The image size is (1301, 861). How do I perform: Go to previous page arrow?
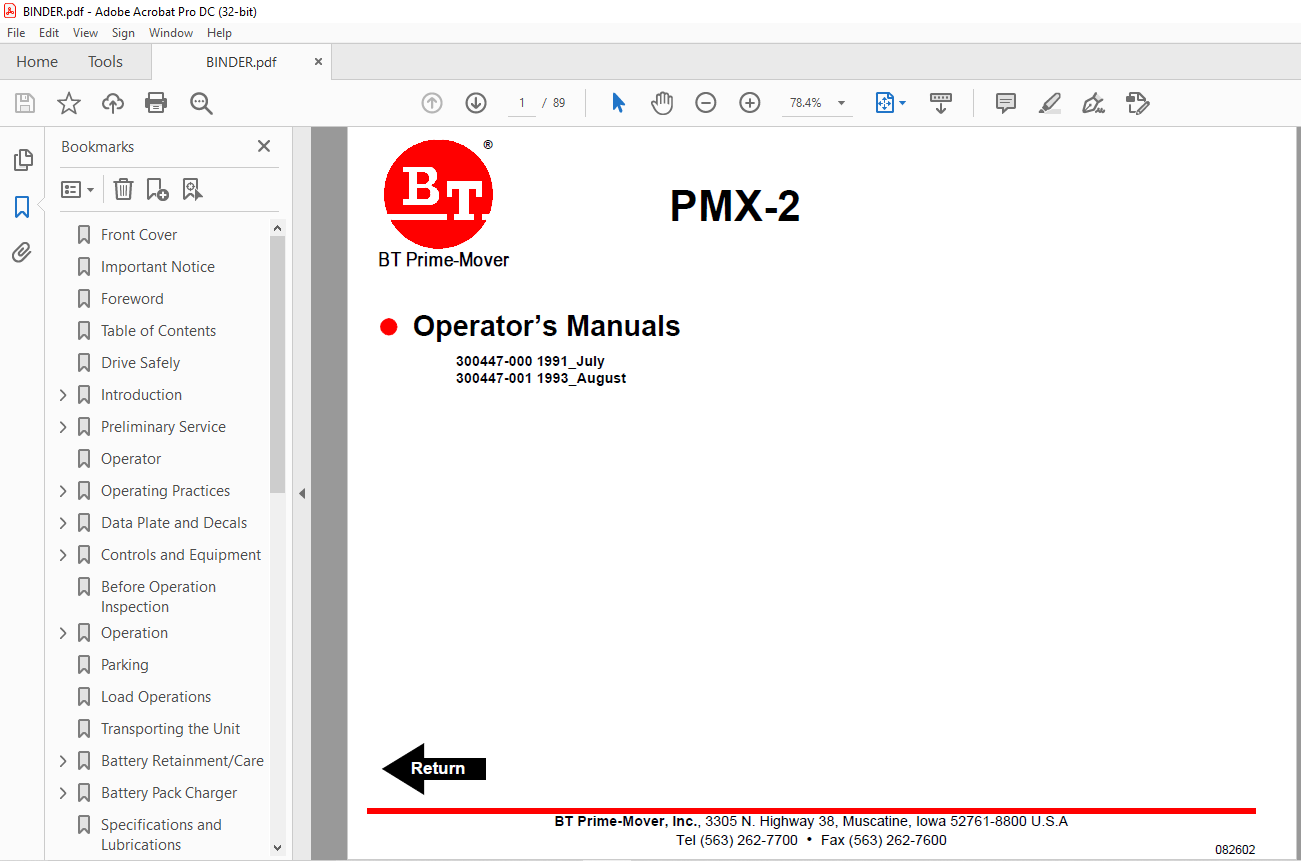[432, 103]
